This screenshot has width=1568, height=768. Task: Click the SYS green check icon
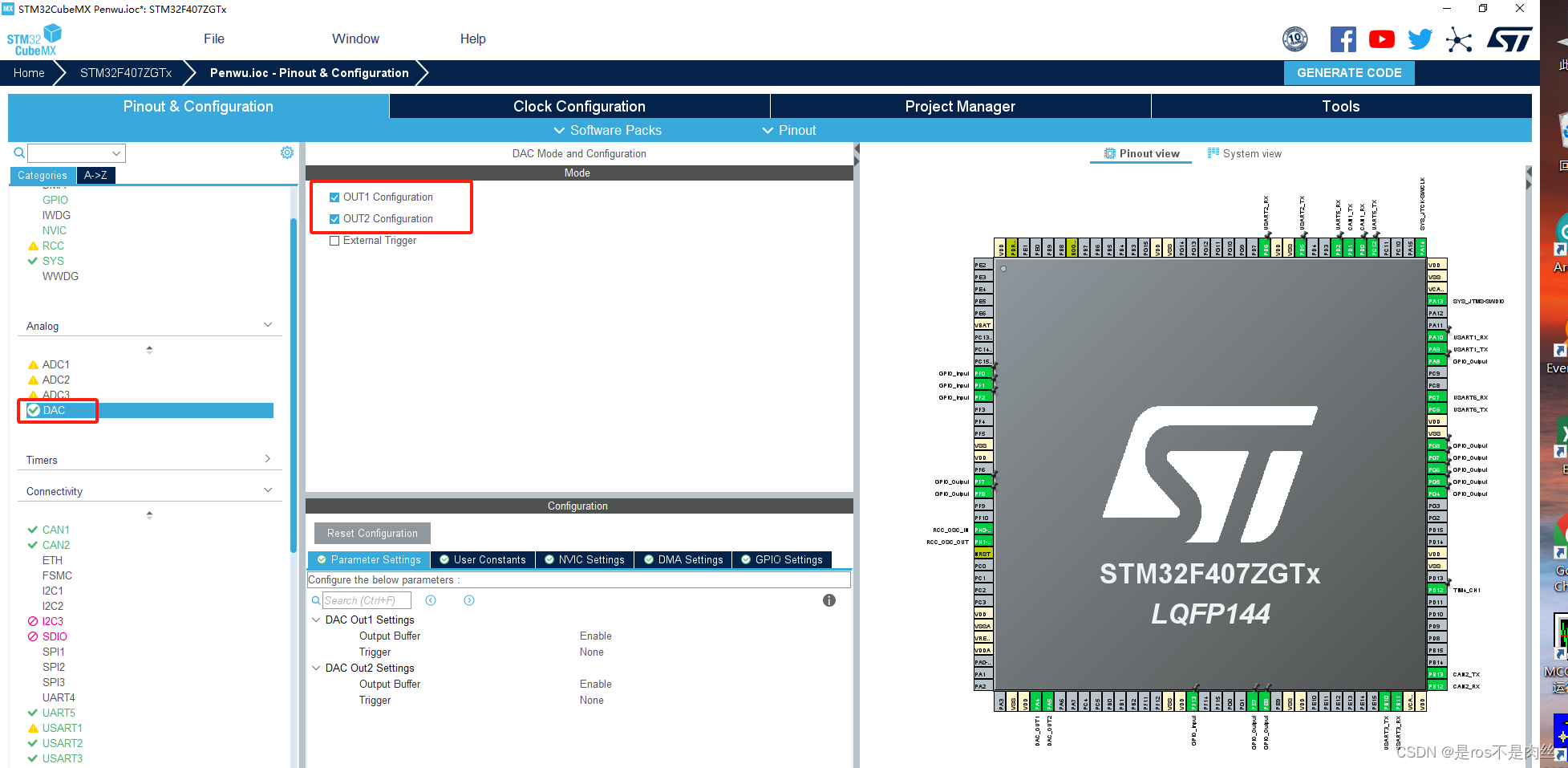pos(33,261)
